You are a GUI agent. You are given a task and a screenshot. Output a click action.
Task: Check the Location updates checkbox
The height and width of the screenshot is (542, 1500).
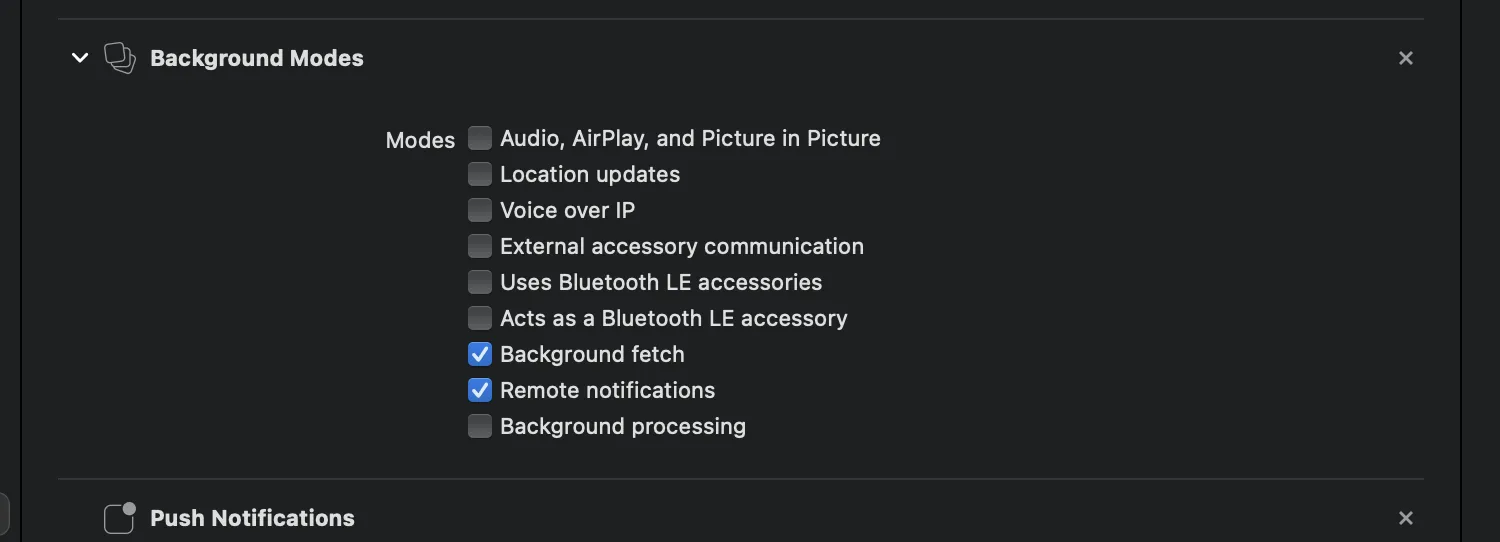click(x=481, y=174)
